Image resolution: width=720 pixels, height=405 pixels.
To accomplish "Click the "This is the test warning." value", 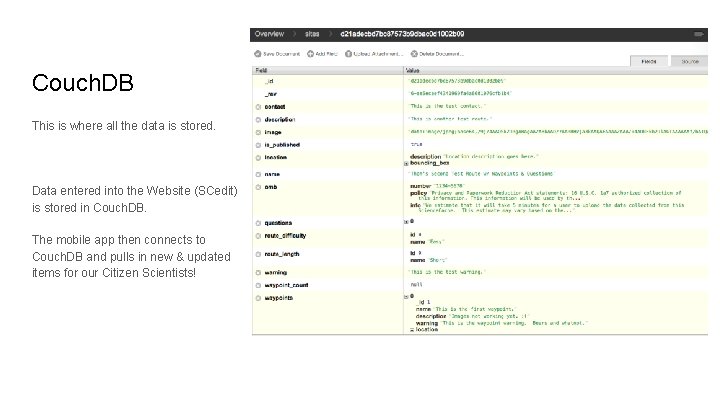I will (447, 272).
